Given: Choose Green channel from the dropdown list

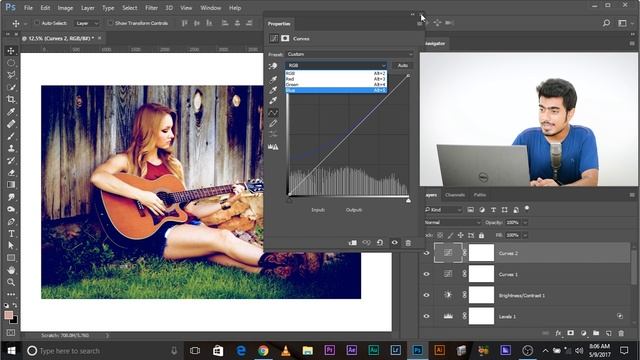Looking at the screenshot, I should pyautogui.click(x=336, y=84).
